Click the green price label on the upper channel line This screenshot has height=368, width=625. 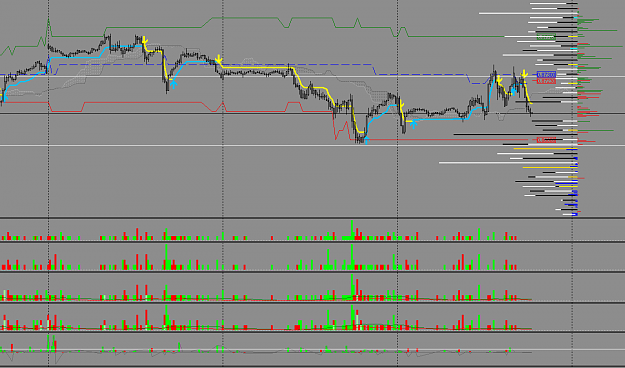546,37
